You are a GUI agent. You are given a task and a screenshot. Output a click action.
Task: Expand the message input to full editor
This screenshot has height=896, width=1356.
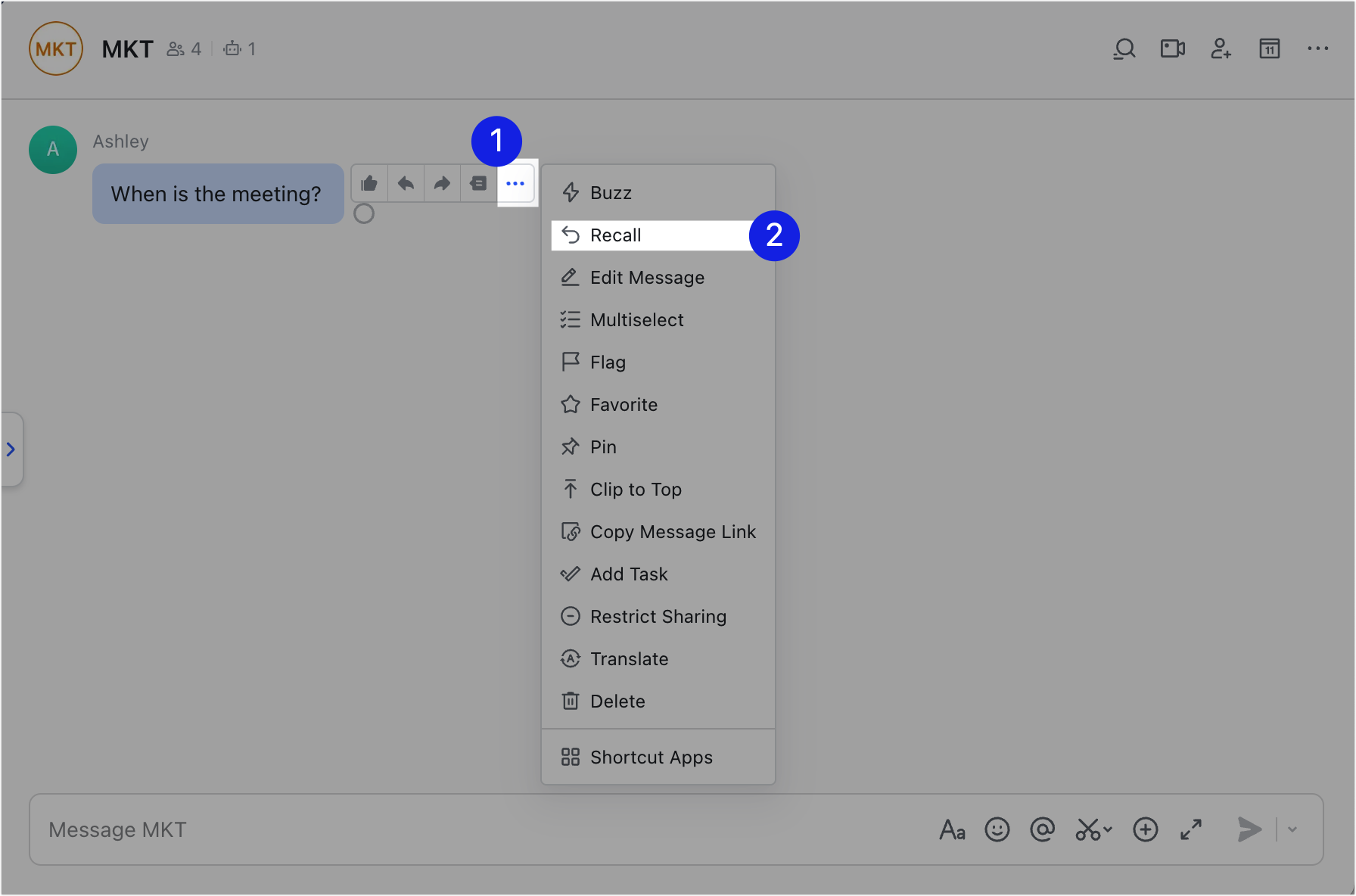point(1191,829)
